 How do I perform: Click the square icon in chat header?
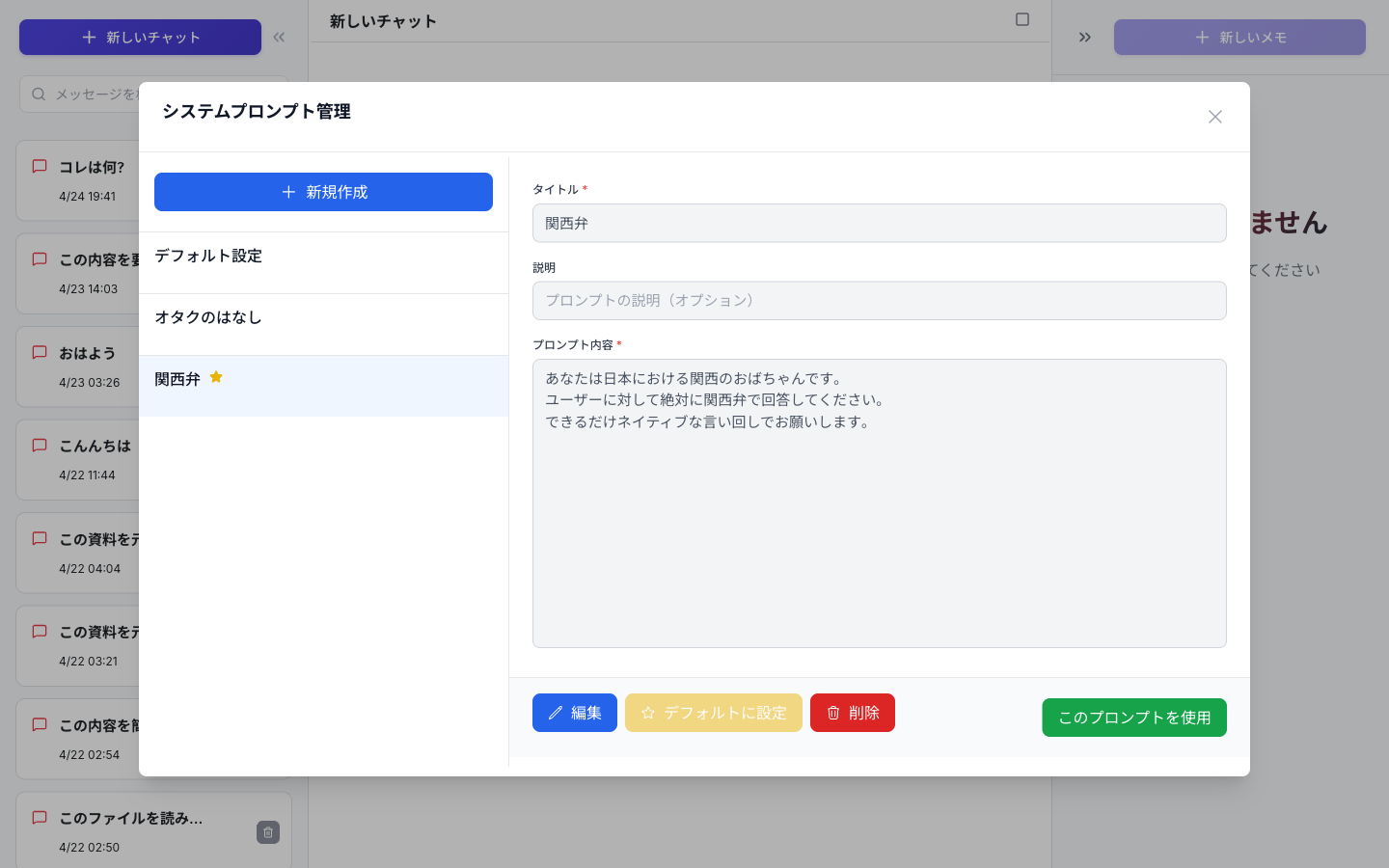click(1022, 19)
